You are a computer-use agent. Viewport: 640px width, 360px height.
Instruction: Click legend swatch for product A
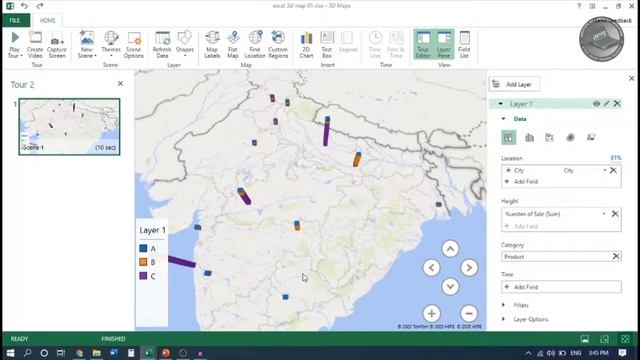(143, 248)
